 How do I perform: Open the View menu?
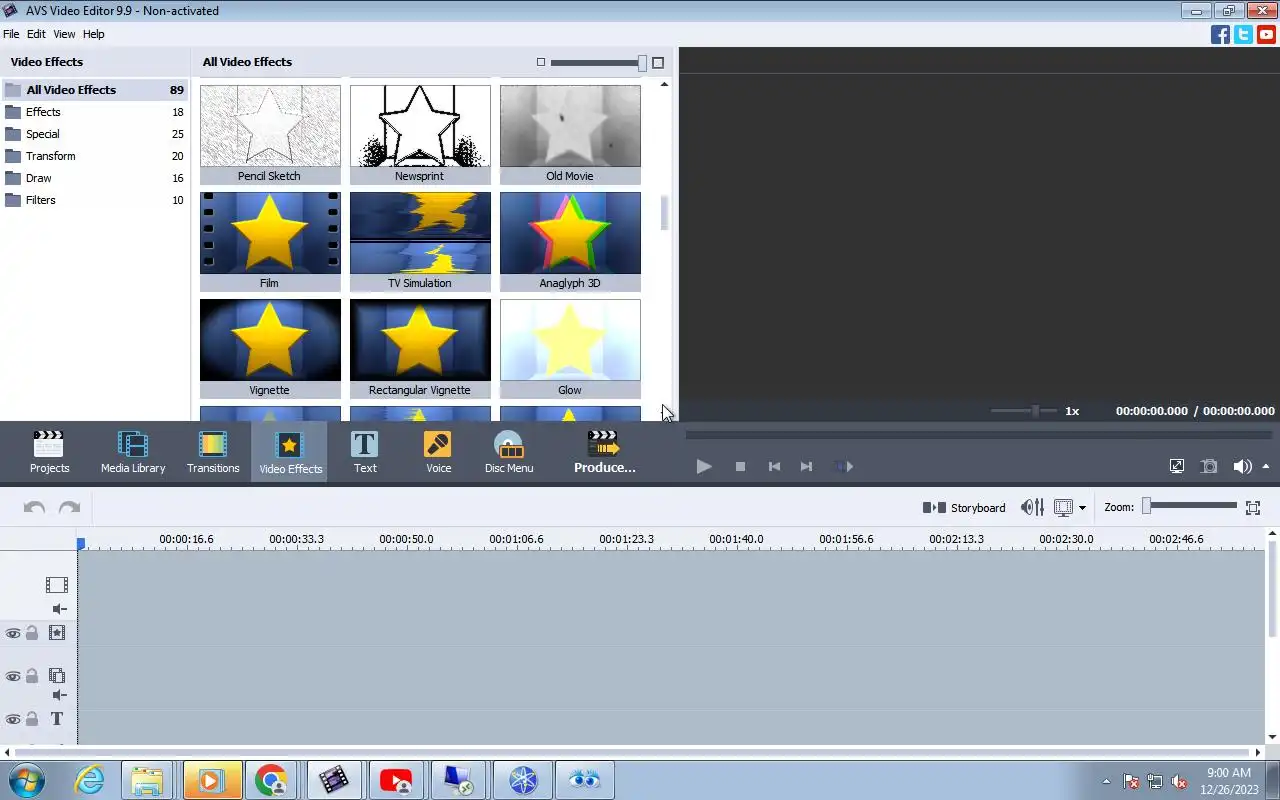[64, 34]
